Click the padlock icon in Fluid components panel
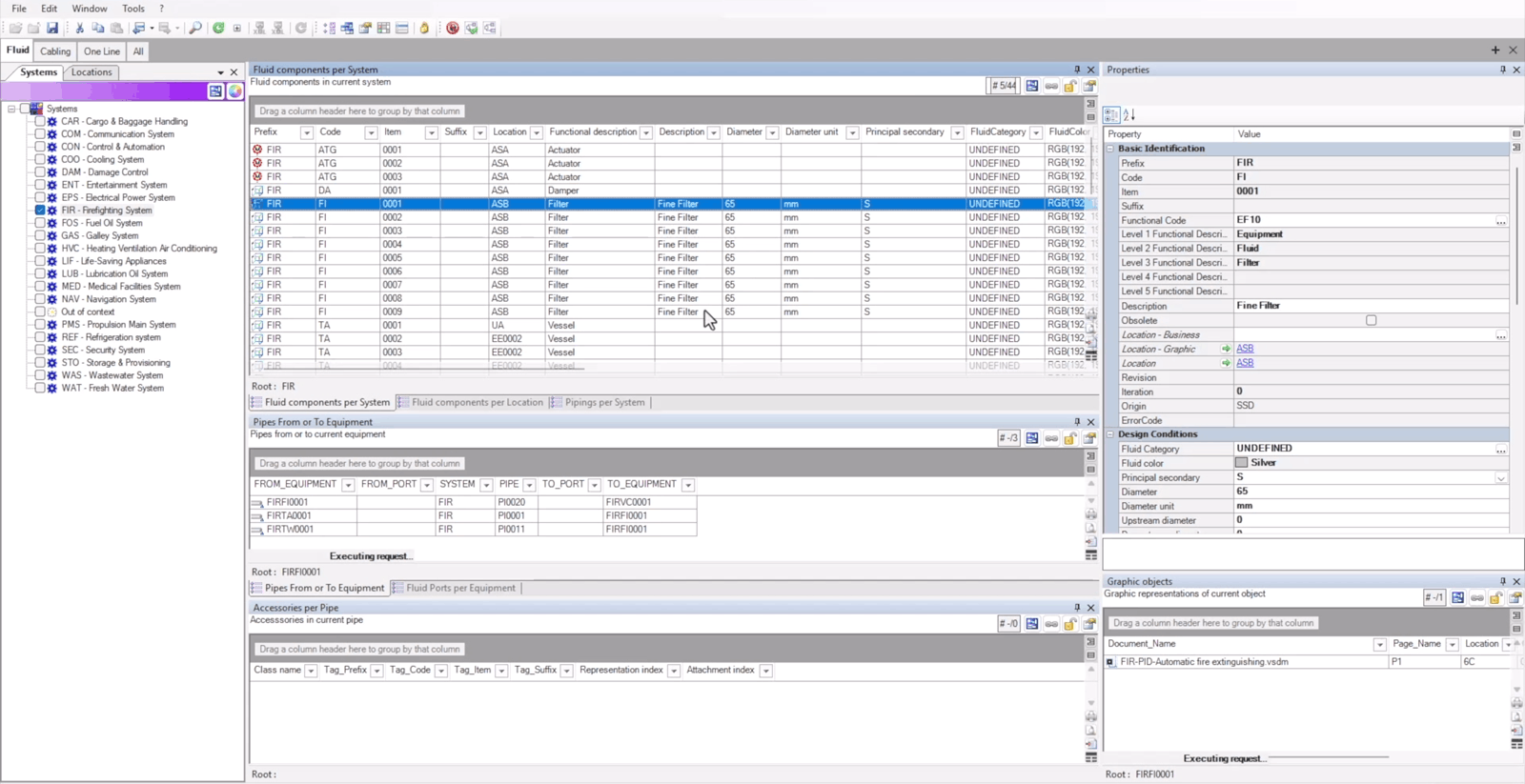Image resolution: width=1525 pixels, height=784 pixels. pyautogui.click(x=1070, y=87)
